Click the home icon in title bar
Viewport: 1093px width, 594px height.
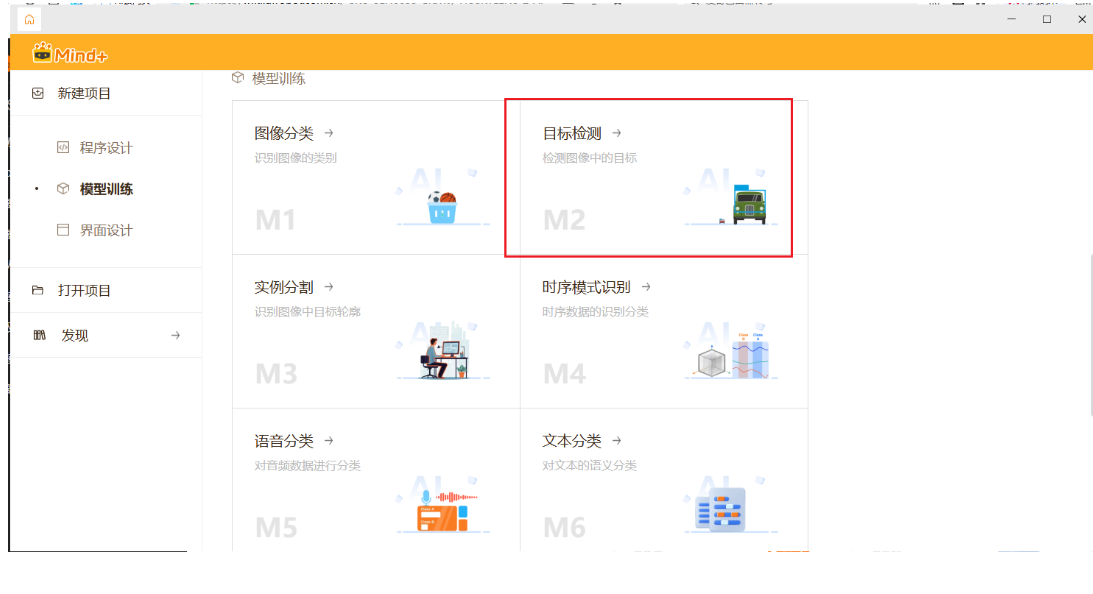tap(29, 19)
